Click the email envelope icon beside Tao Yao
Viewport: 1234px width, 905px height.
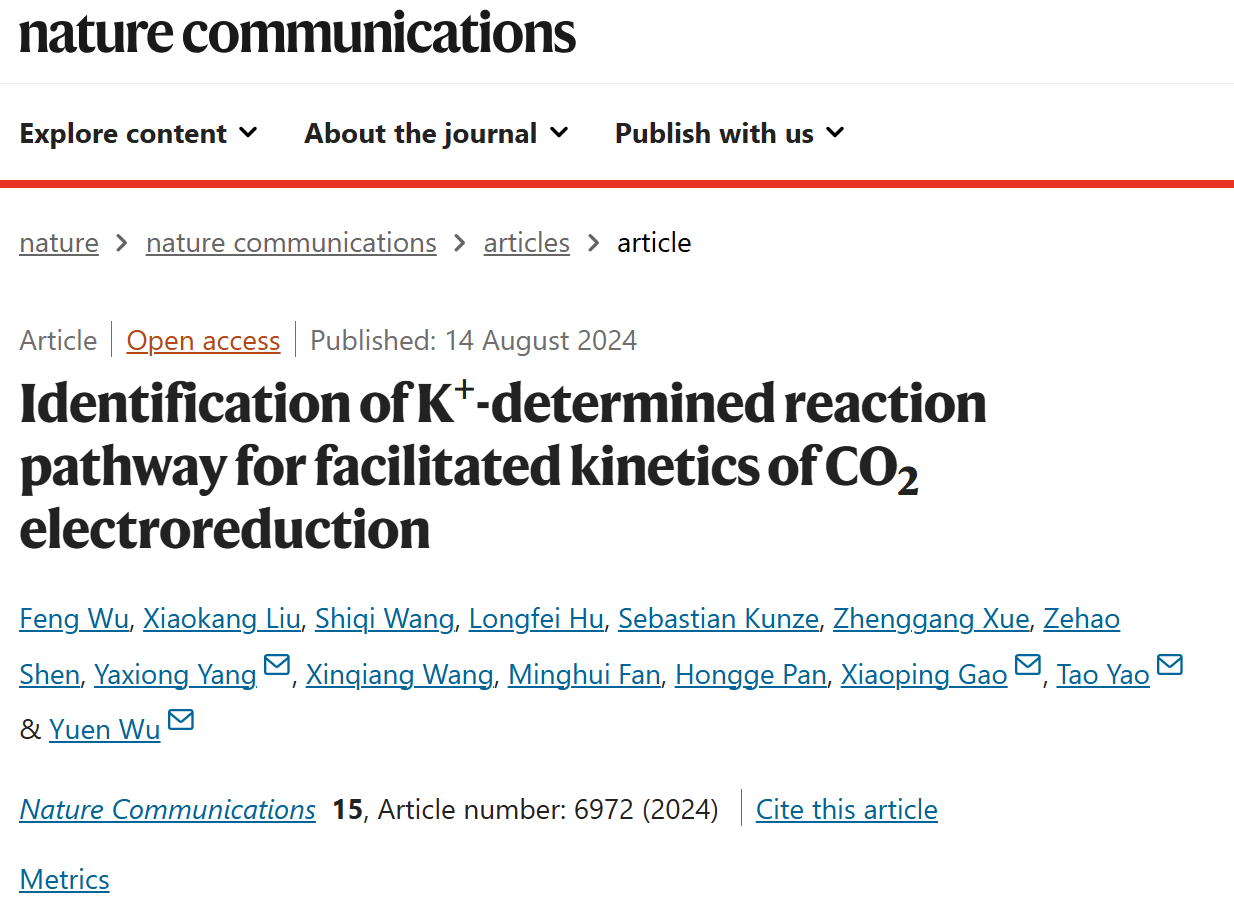1170,665
